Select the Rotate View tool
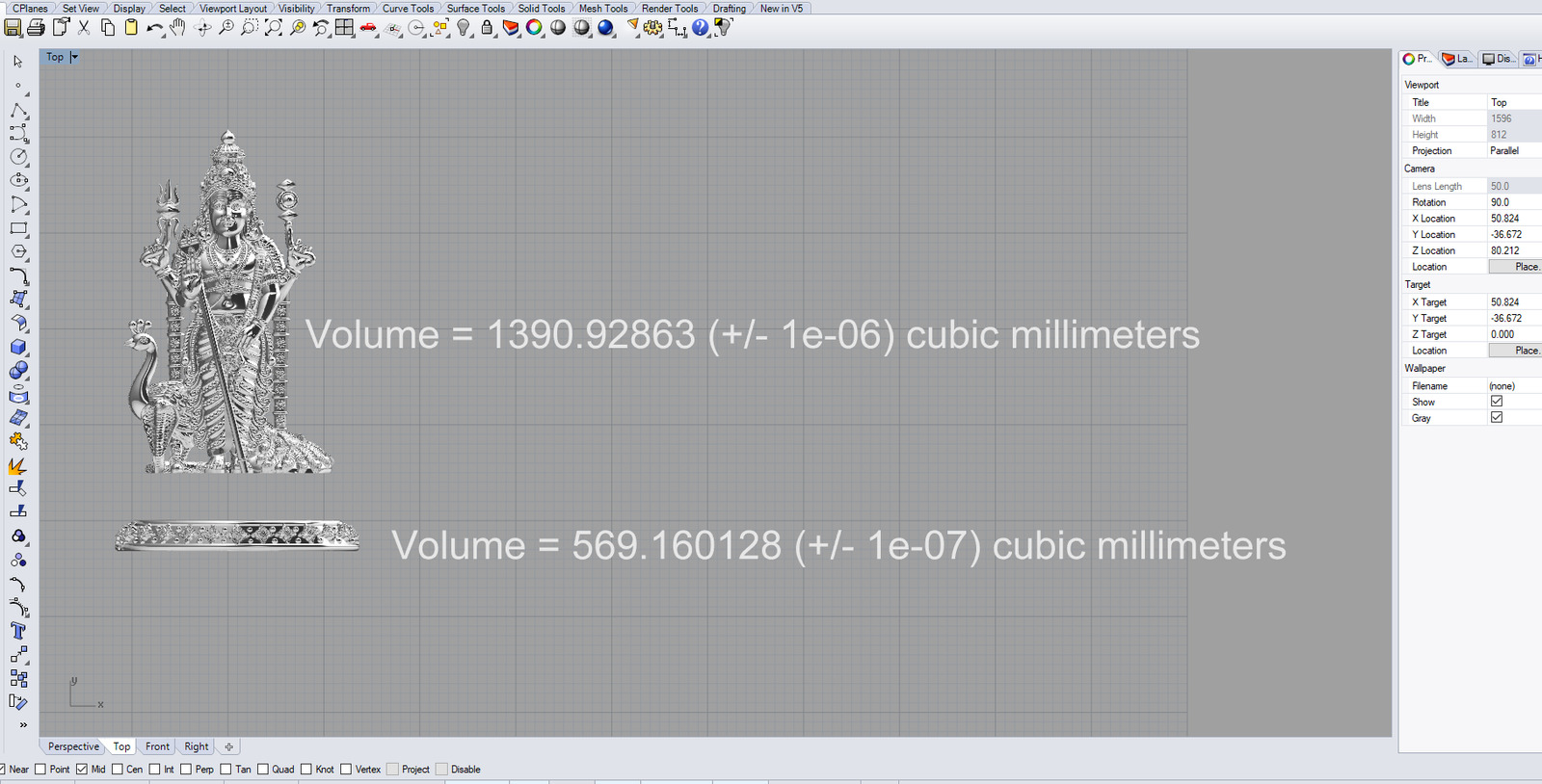Image resolution: width=1542 pixels, height=784 pixels. [x=202, y=28]
